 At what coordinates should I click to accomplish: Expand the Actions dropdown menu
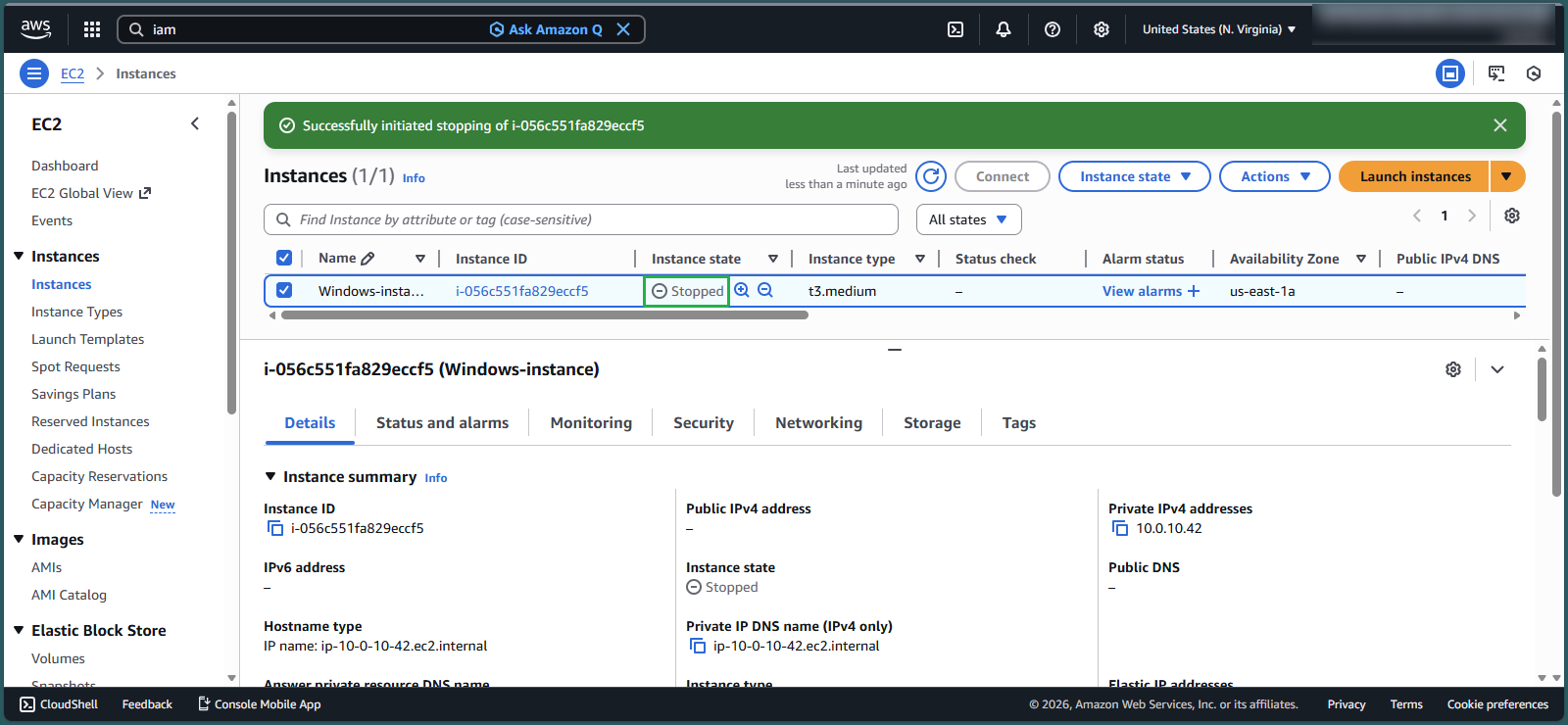point(1274,176)
